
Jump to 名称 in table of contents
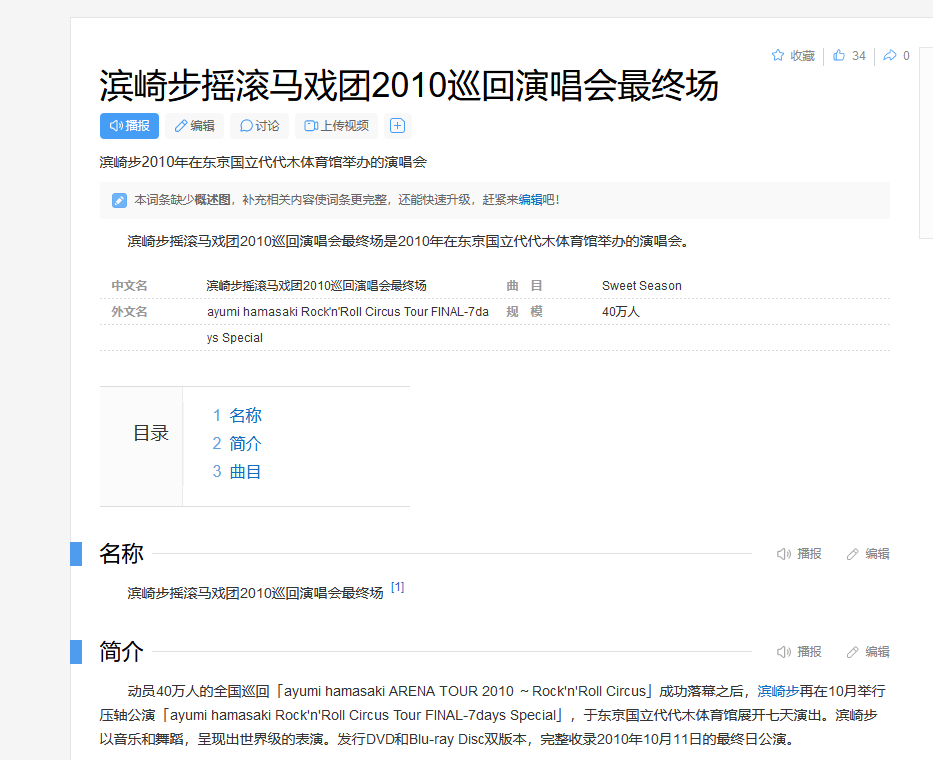[245, 416]
